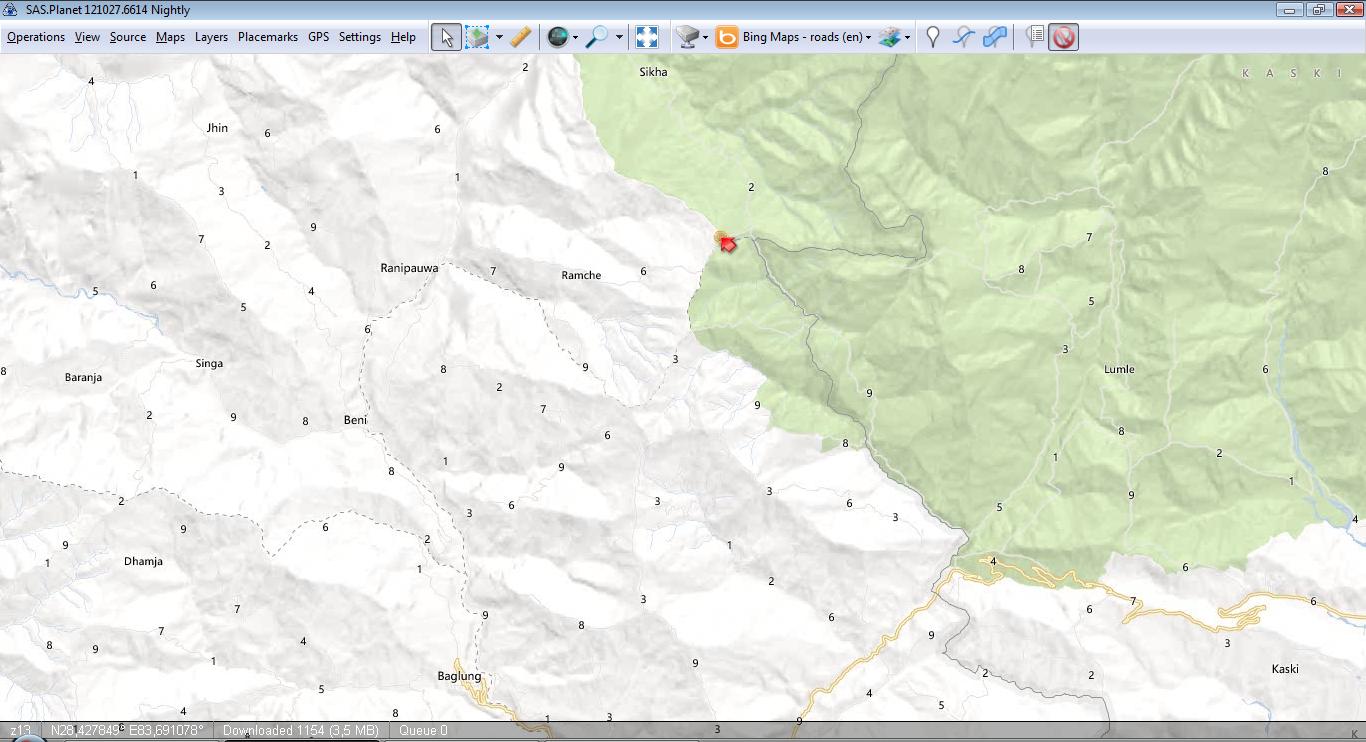Toggle hide all placemarks red button
Image resolution: width=1366 pixels, height=742 pixels.
[1064, 37]
